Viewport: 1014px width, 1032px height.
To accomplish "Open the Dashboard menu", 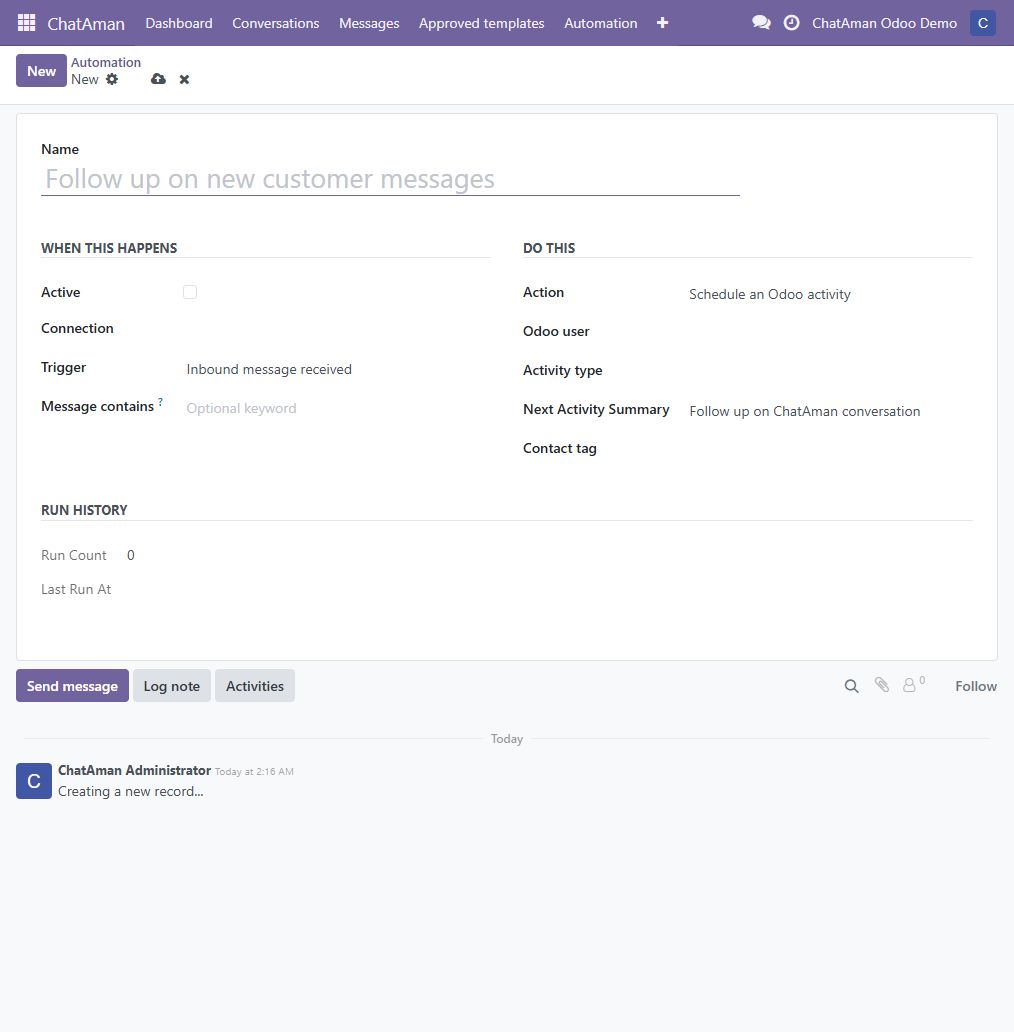I will click(179, 23).
